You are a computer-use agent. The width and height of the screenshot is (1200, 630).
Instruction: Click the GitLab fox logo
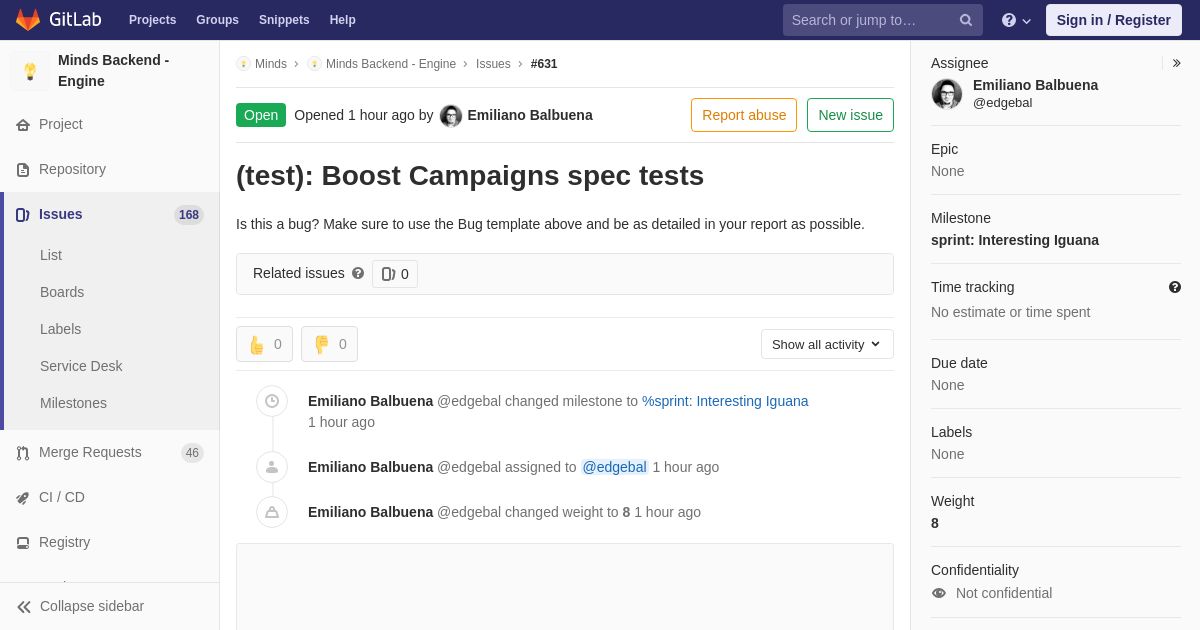pos(28,20)
